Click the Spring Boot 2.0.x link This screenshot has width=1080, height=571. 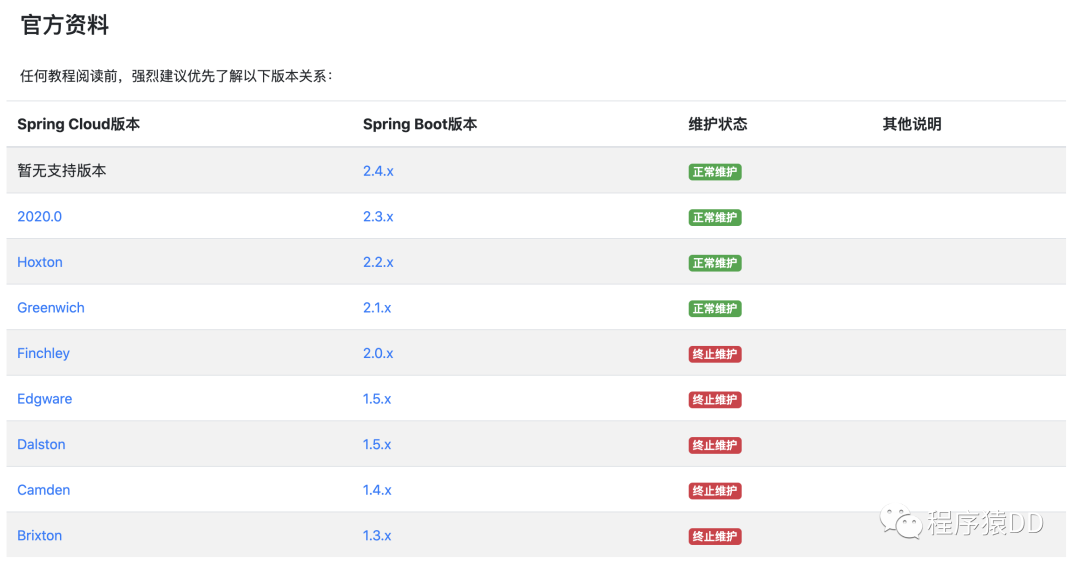[378, 353]
